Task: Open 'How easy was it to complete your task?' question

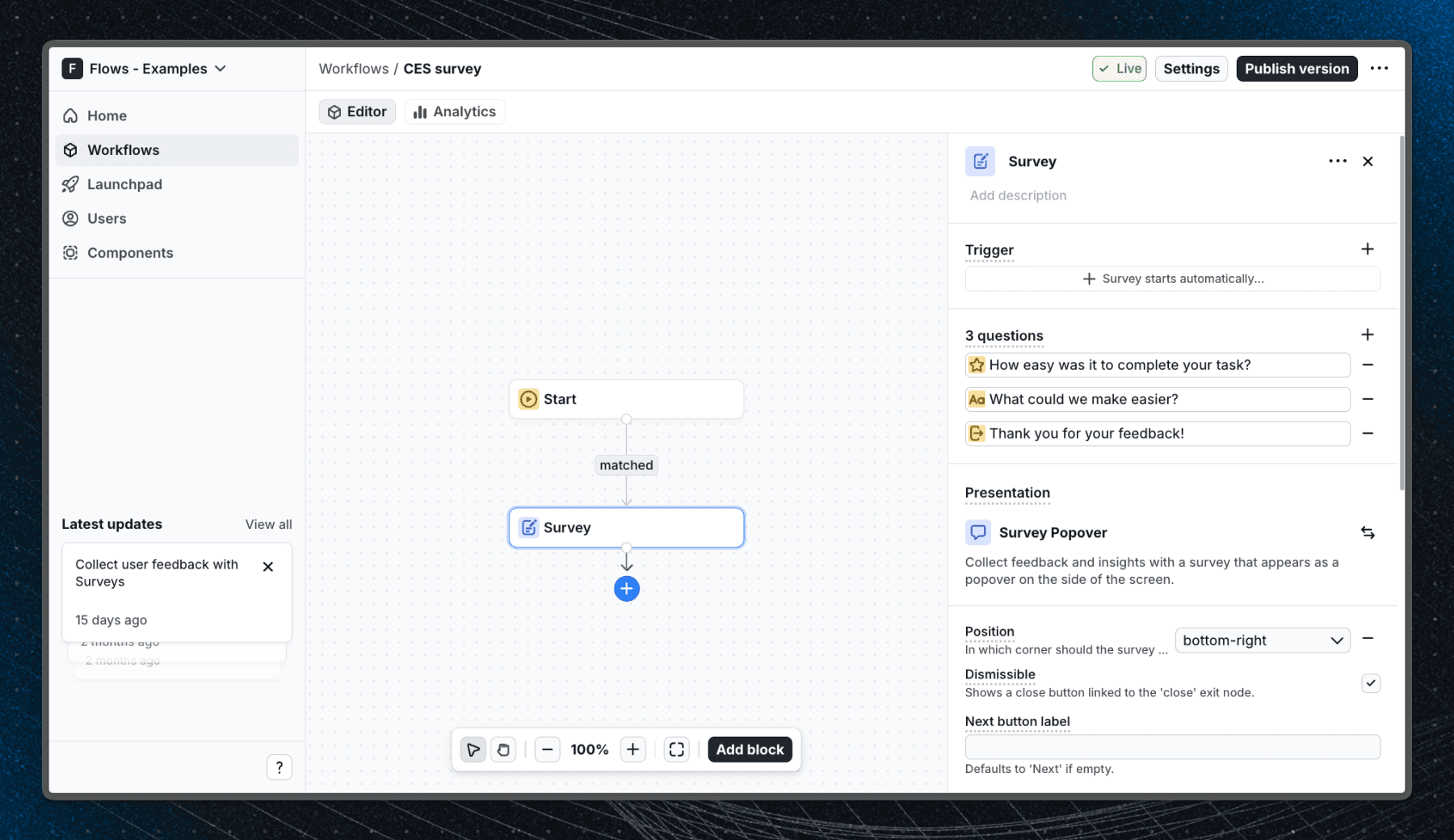Action: [x=1157, y=365]
